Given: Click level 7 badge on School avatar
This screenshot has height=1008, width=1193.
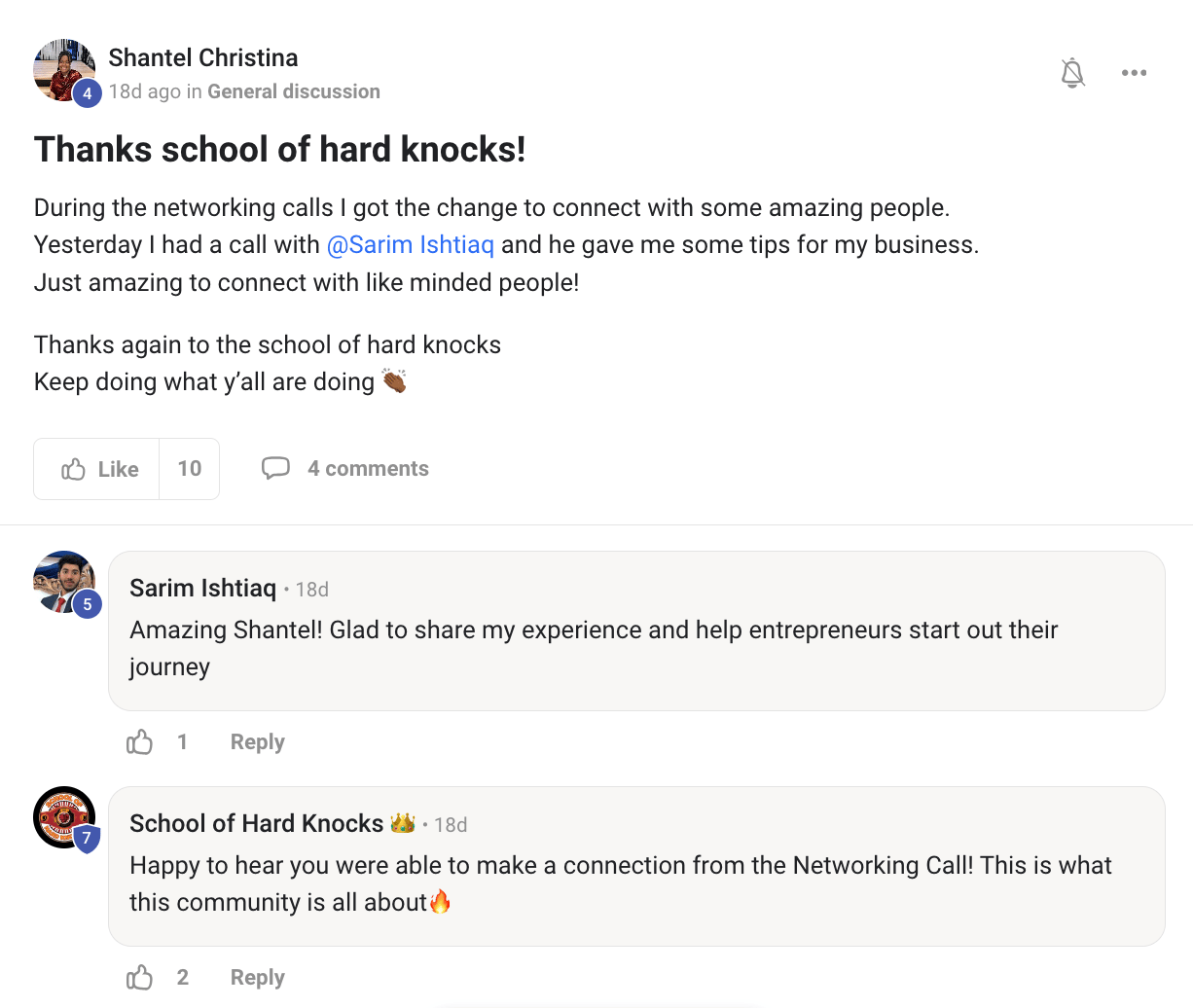Looking at the screenshot, I should pyautogui.click(x=87, y=839).
